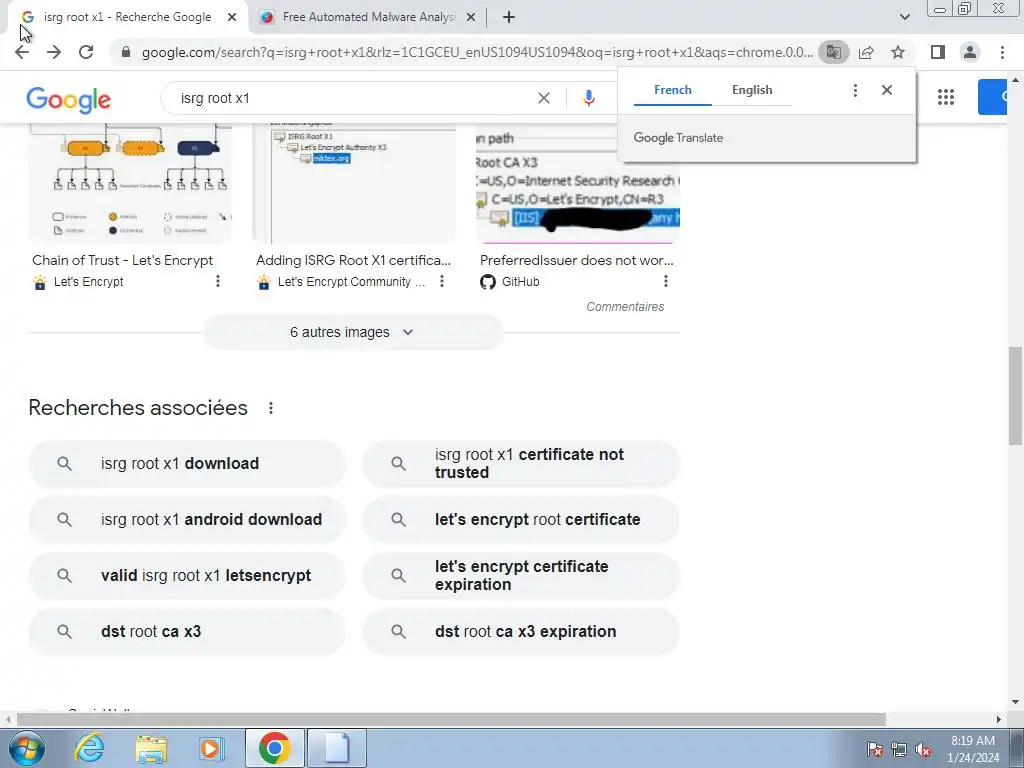Viewport: 1024px width, 768px height.
Task: Open translate options three-dot menu
Action: [855, 90]
